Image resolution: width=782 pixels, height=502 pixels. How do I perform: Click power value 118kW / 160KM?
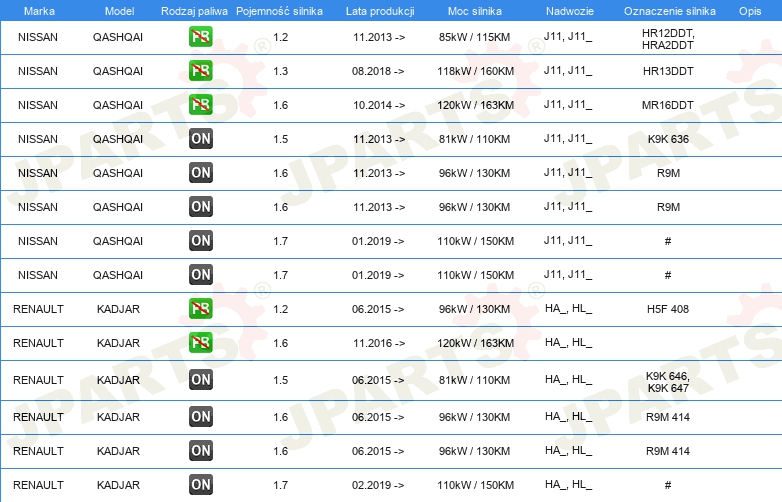(475, 71)
